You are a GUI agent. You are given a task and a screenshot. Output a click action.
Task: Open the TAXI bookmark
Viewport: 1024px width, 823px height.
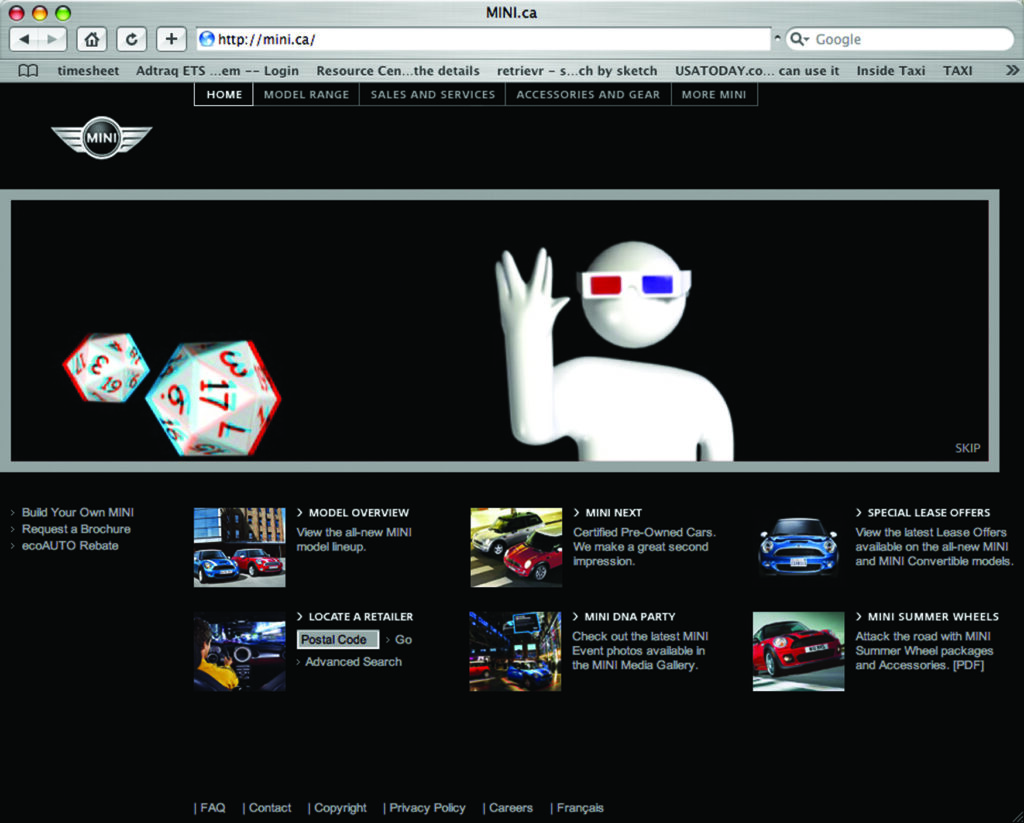[x=957, y=71]
